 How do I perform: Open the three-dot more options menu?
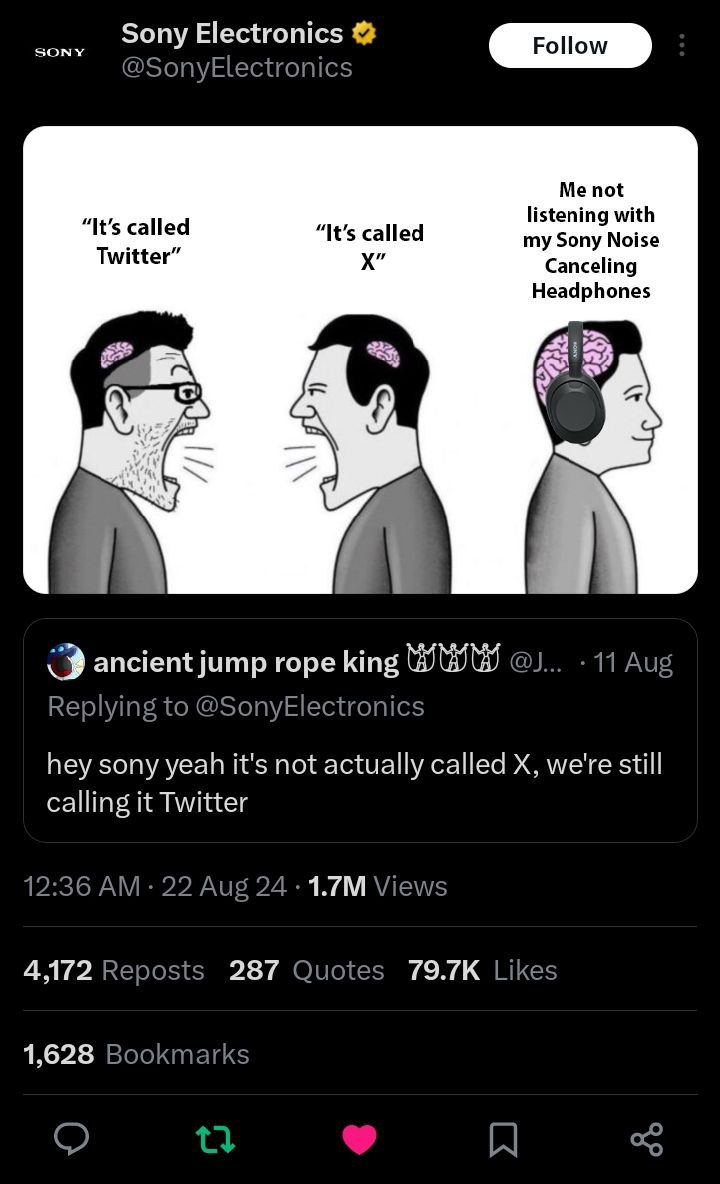[x=682, y=46]
